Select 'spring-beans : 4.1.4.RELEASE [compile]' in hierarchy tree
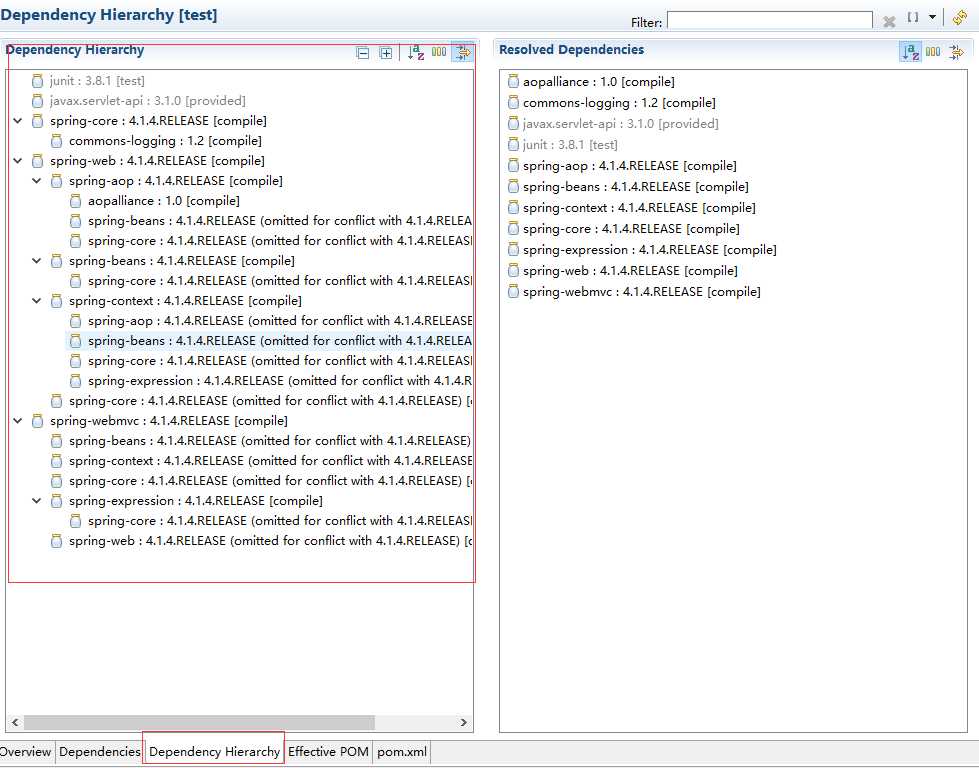 pyautogui.click(x=182, y=260)
